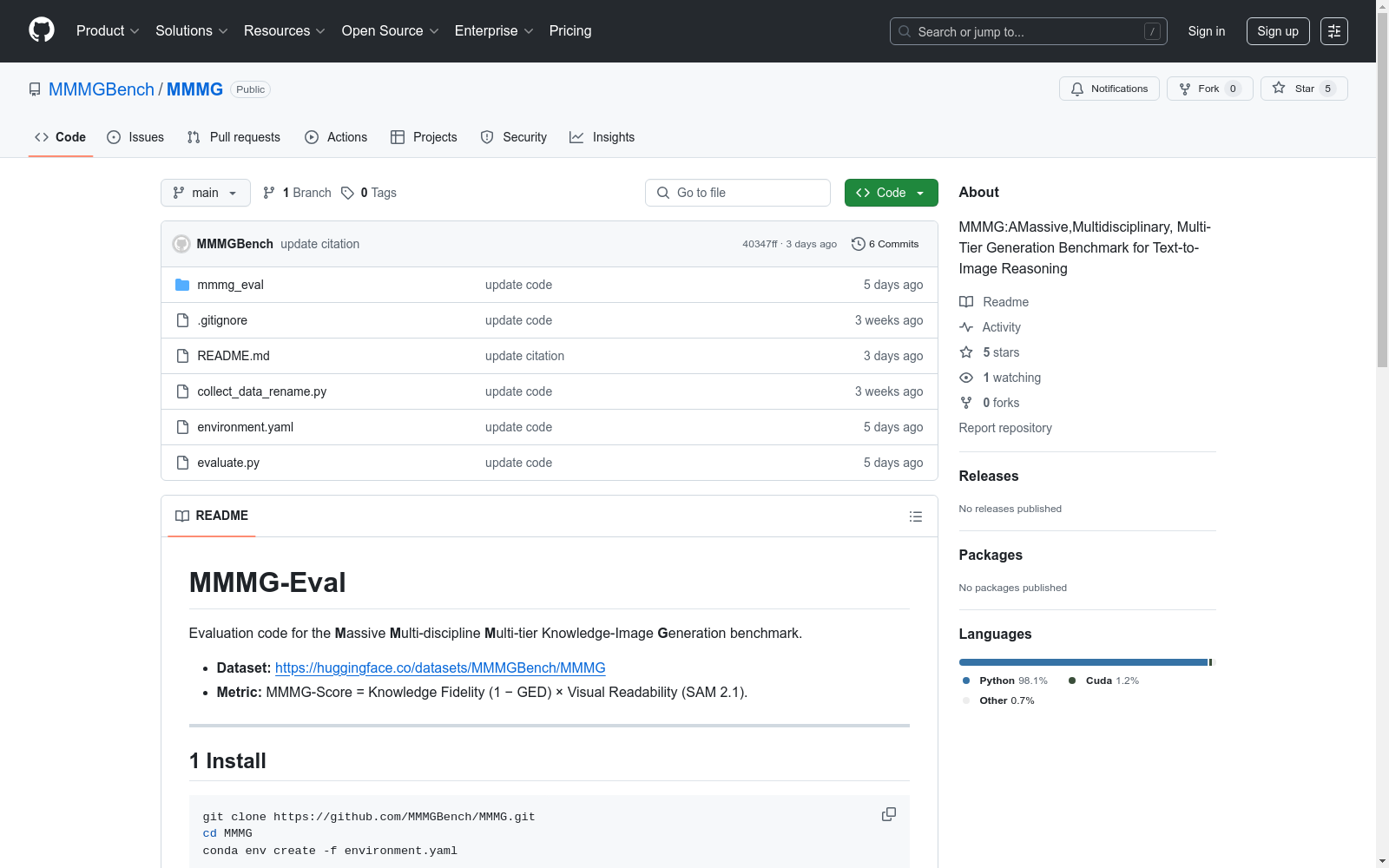Image resolution: width=1389 pixels, height=868 pixels.
Task: Expand the Product menu
Action: [x=108, y=31]
